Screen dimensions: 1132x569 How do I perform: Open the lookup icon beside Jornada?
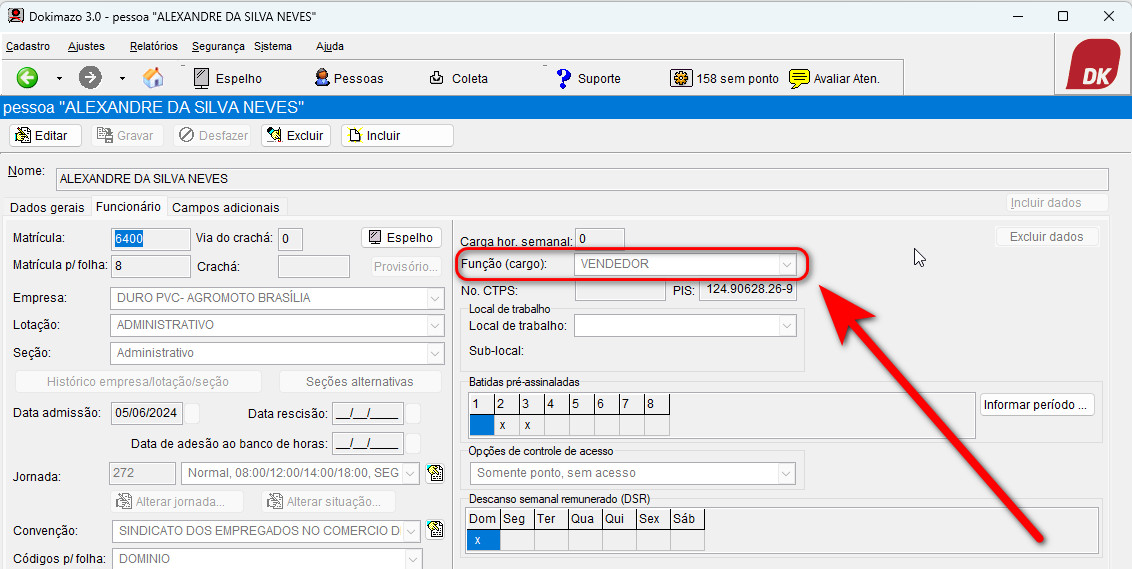(x=435, y=473)
